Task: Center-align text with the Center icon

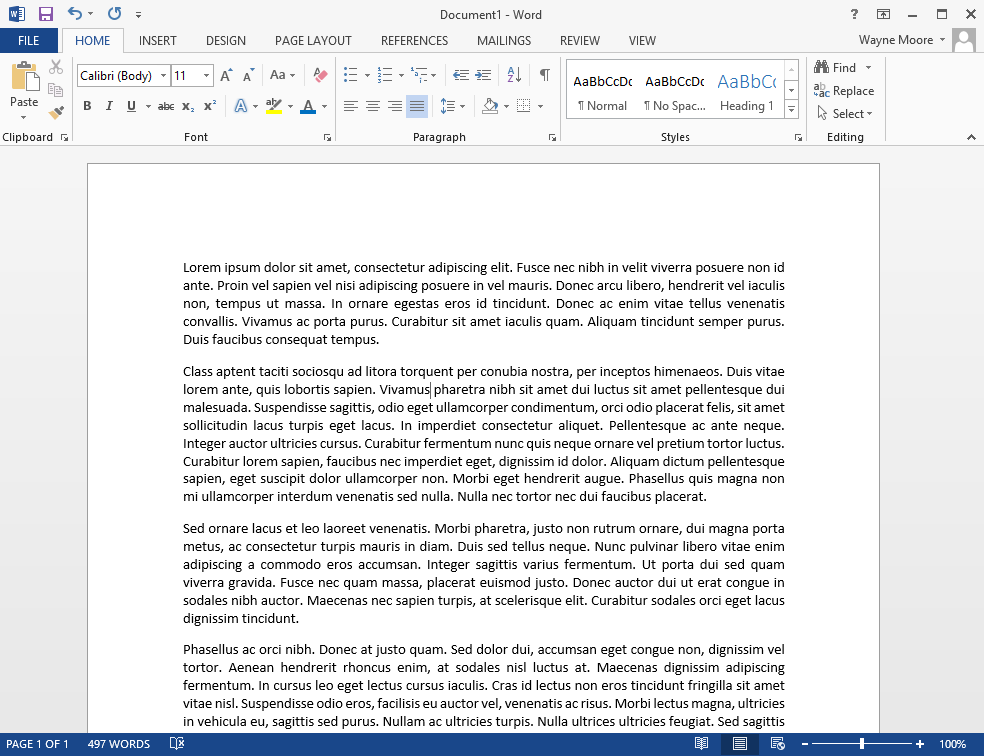Action: (x=373, y=106)
